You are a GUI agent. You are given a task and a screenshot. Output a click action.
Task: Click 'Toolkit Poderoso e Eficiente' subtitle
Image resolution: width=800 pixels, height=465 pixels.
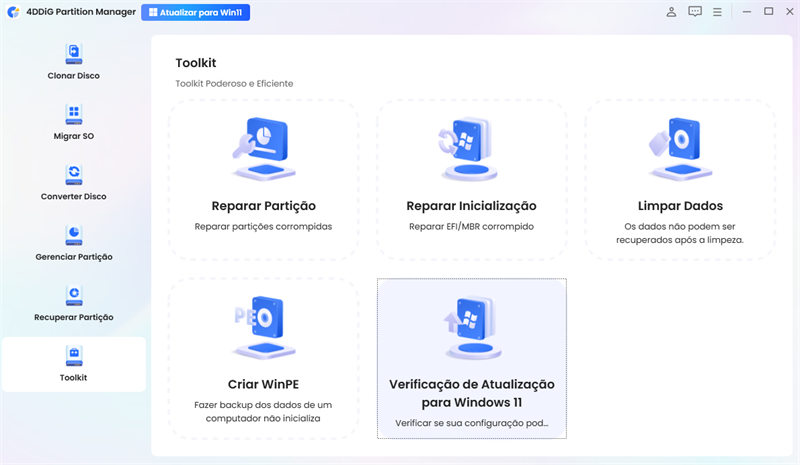pos(234,83)
